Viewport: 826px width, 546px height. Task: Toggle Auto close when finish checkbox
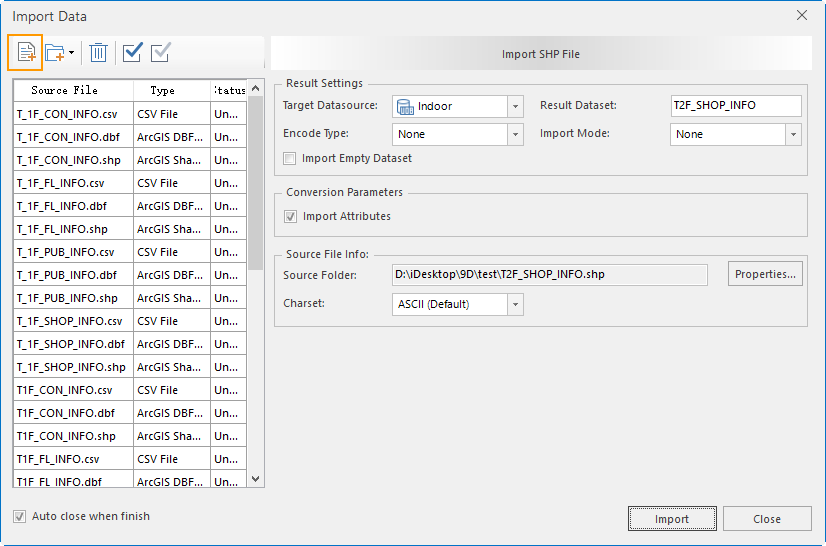[20, 516]
